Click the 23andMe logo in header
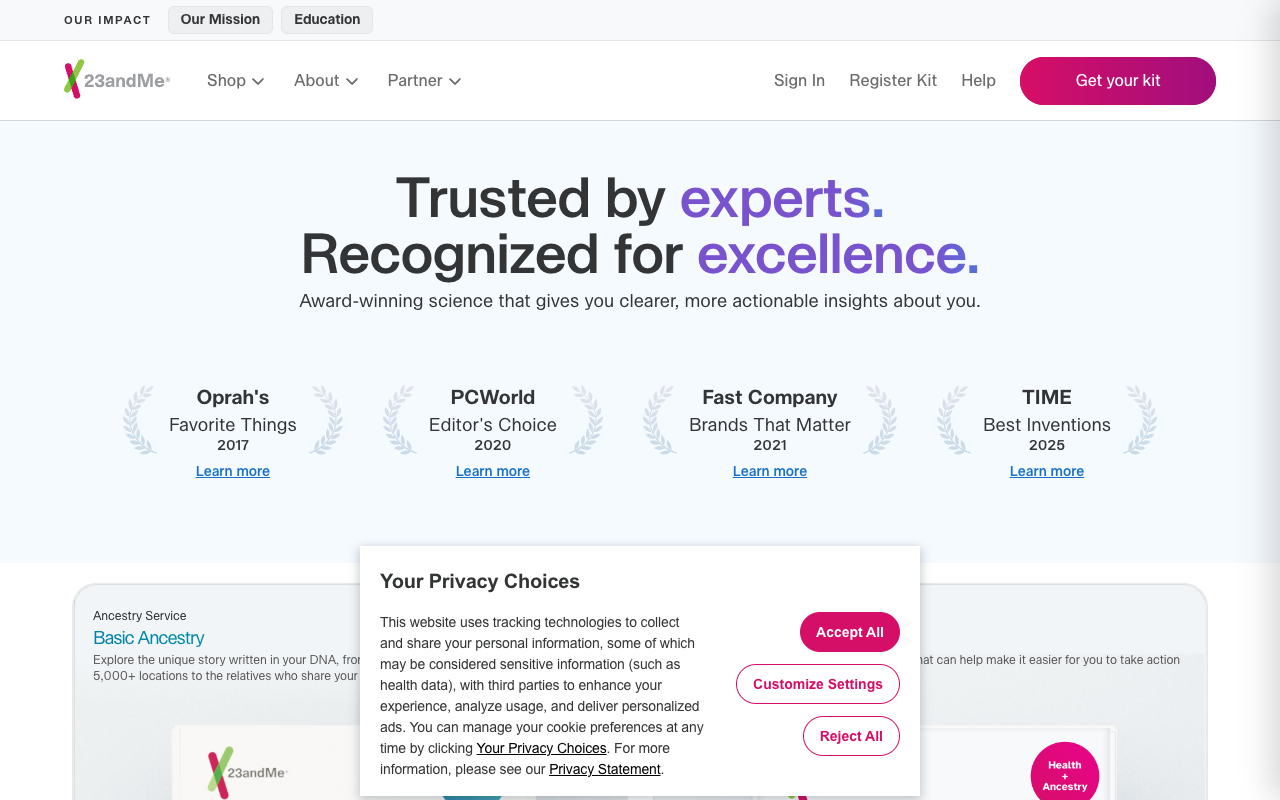This screenshot has width=1280, height=800. tap(117, 80)
